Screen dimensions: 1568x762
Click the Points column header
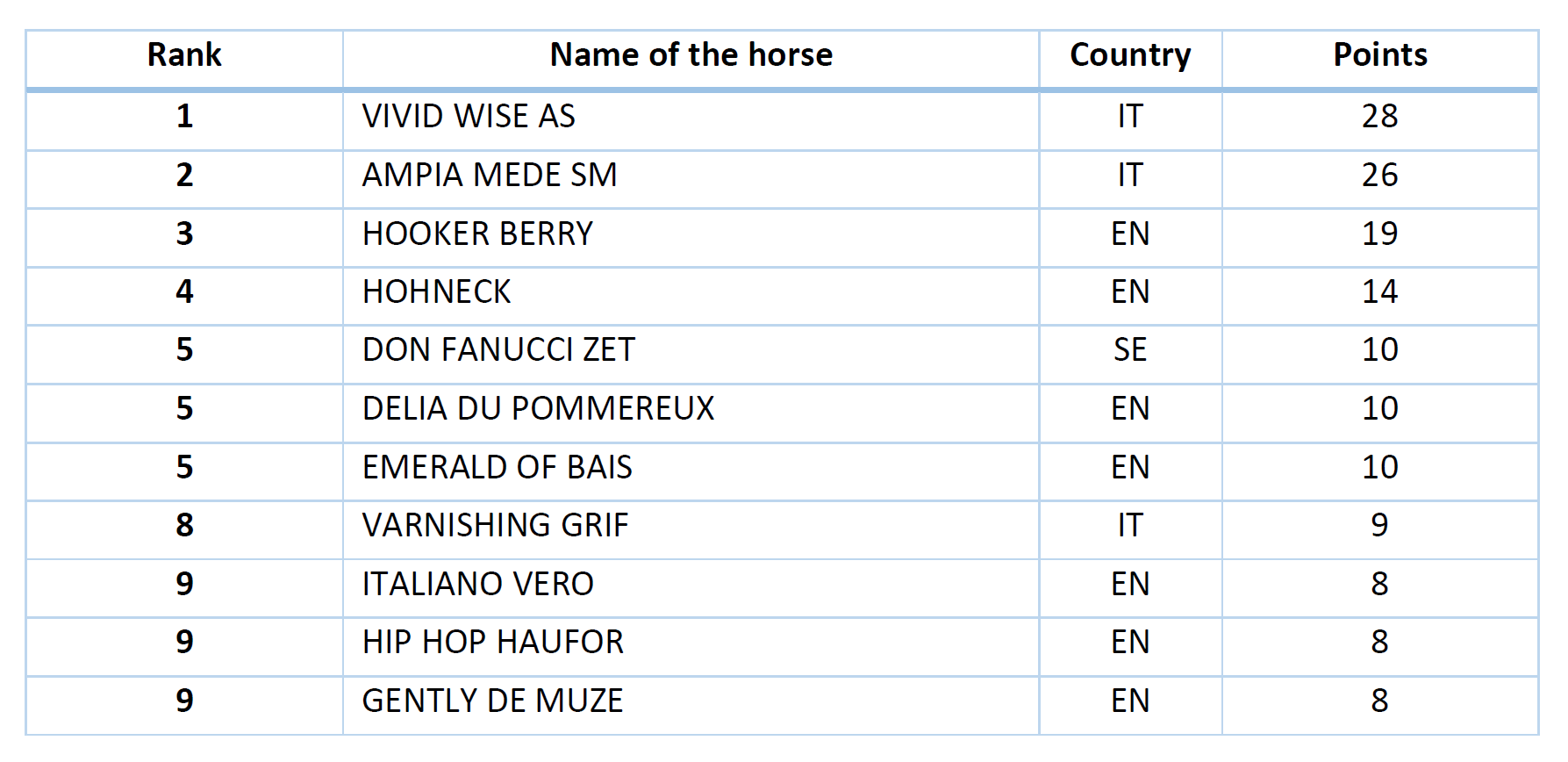click(1379, 55)
